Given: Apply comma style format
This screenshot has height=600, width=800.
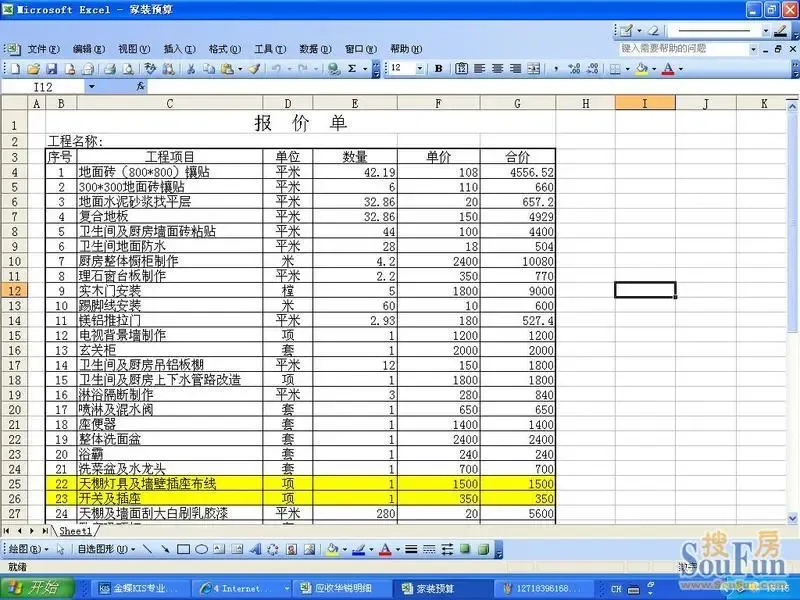Looking at the screenshot, I should click(556, 68).
